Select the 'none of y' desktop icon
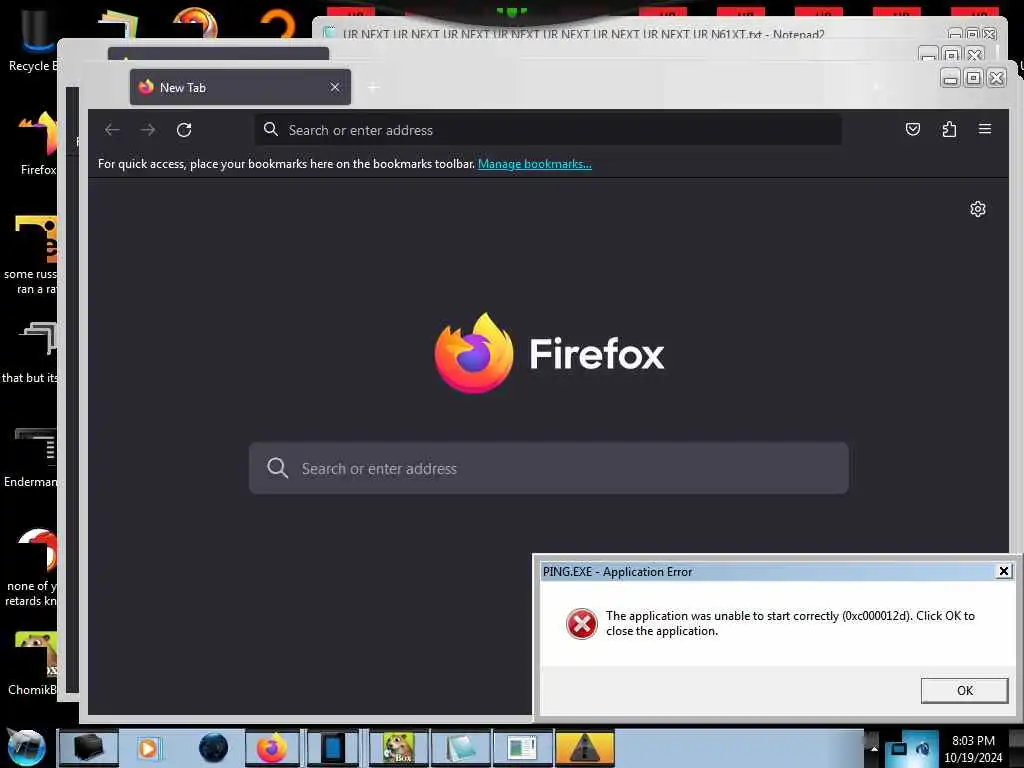The width and height of the screenshot is (1024, 768). coord(31,568)
